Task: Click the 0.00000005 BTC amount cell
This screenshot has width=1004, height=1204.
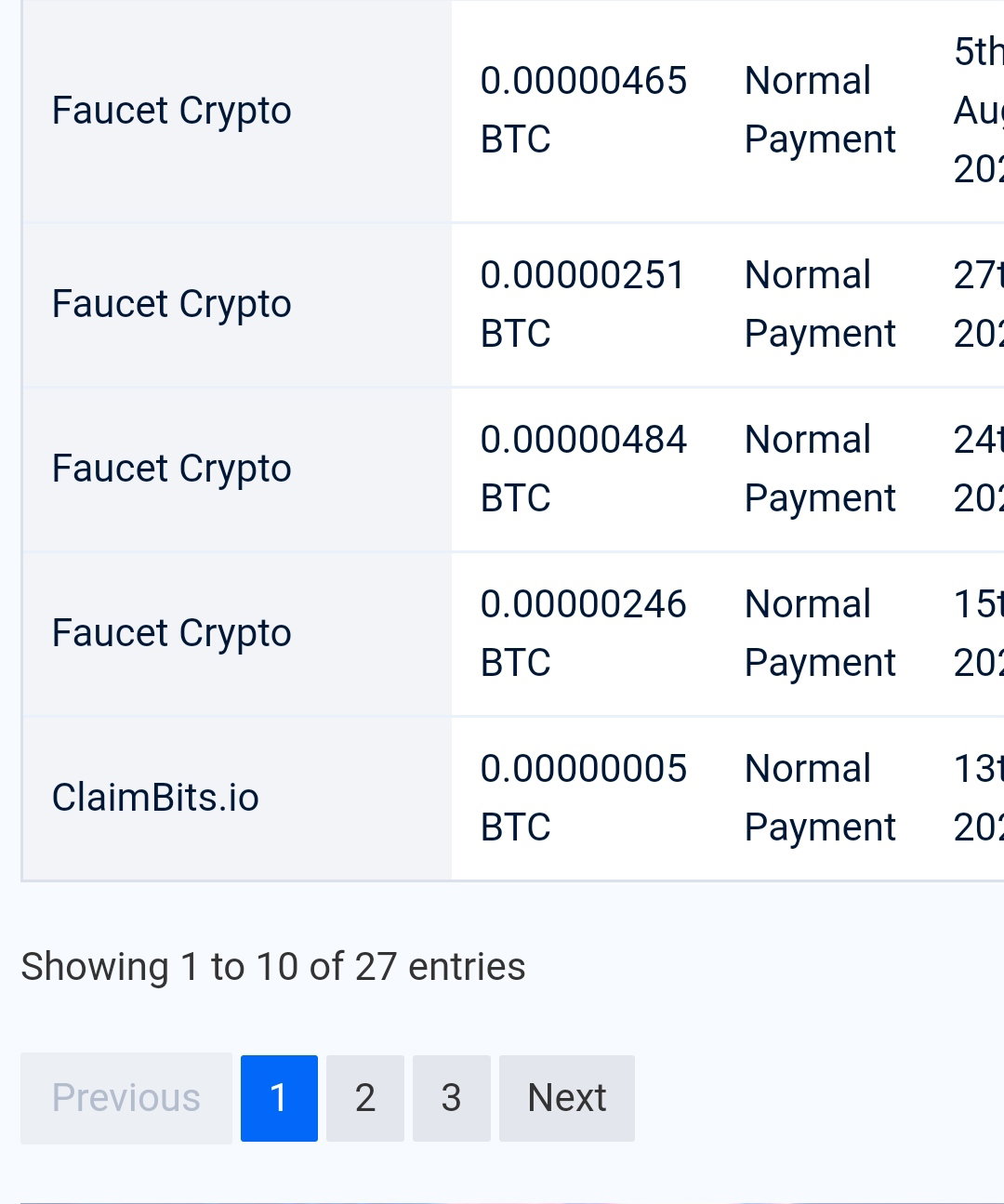Action: point(583,798)
